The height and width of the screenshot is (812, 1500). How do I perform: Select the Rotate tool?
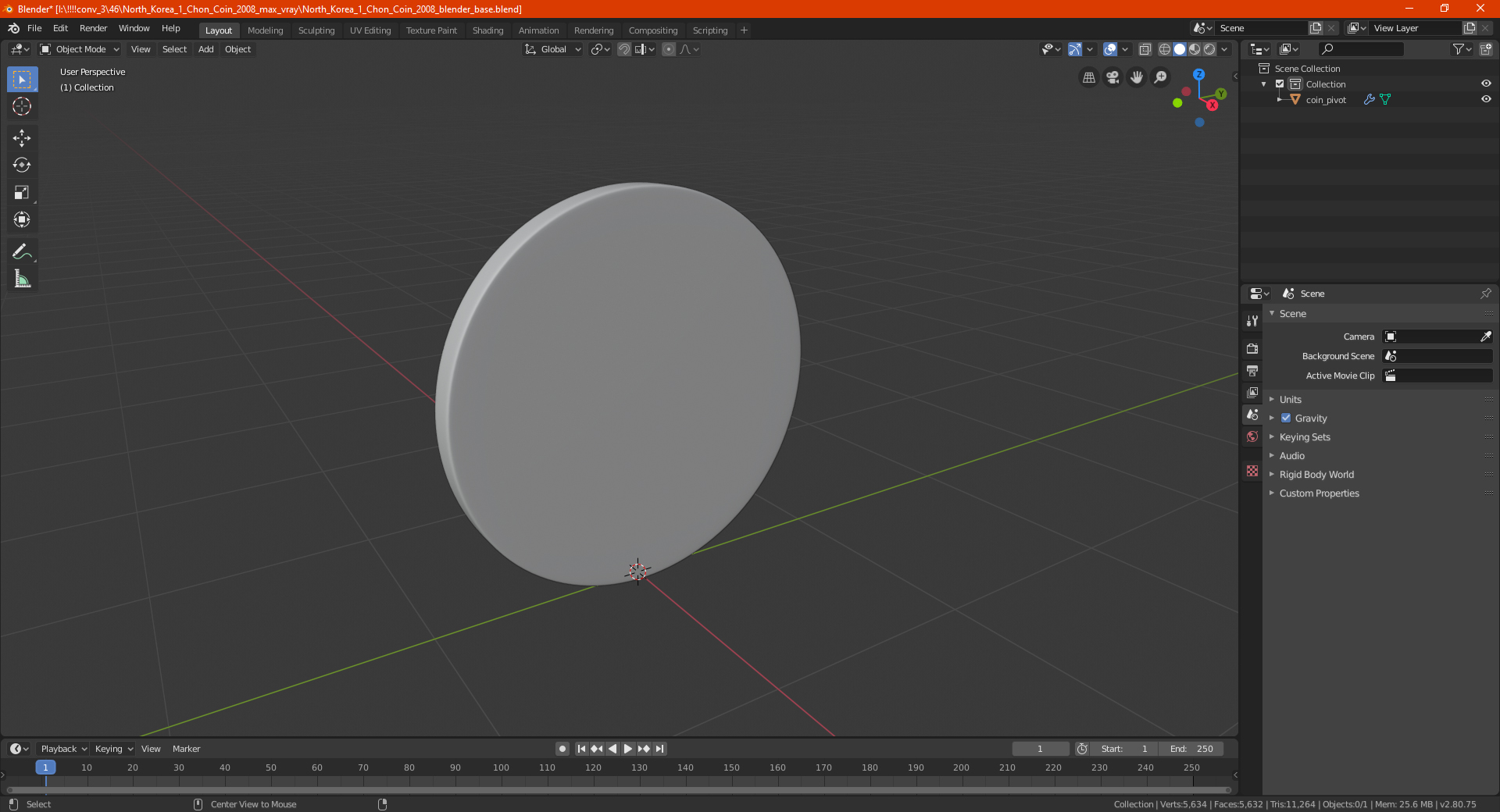pos(22,166)
